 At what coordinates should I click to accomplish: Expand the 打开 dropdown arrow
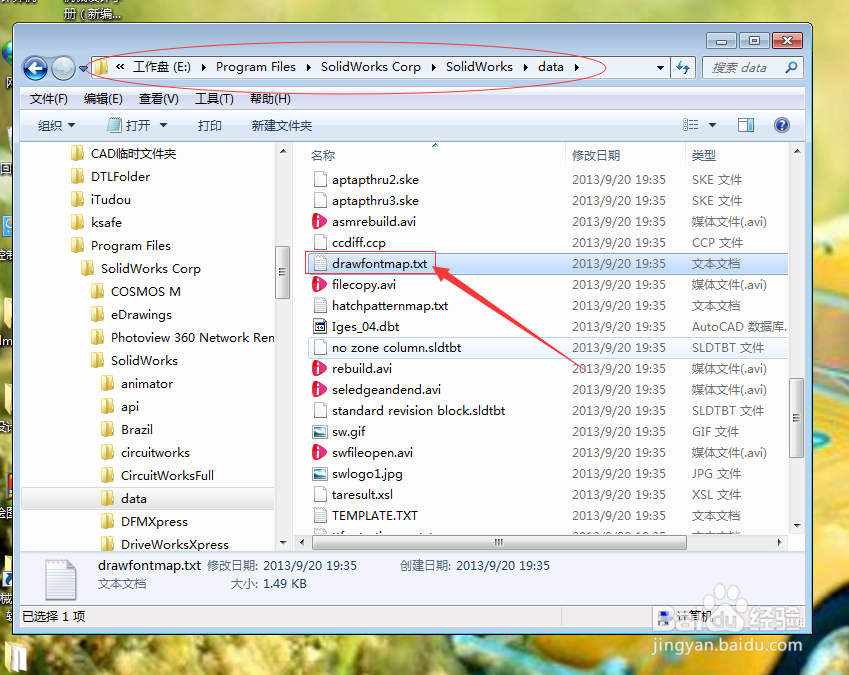coord(163,124)
